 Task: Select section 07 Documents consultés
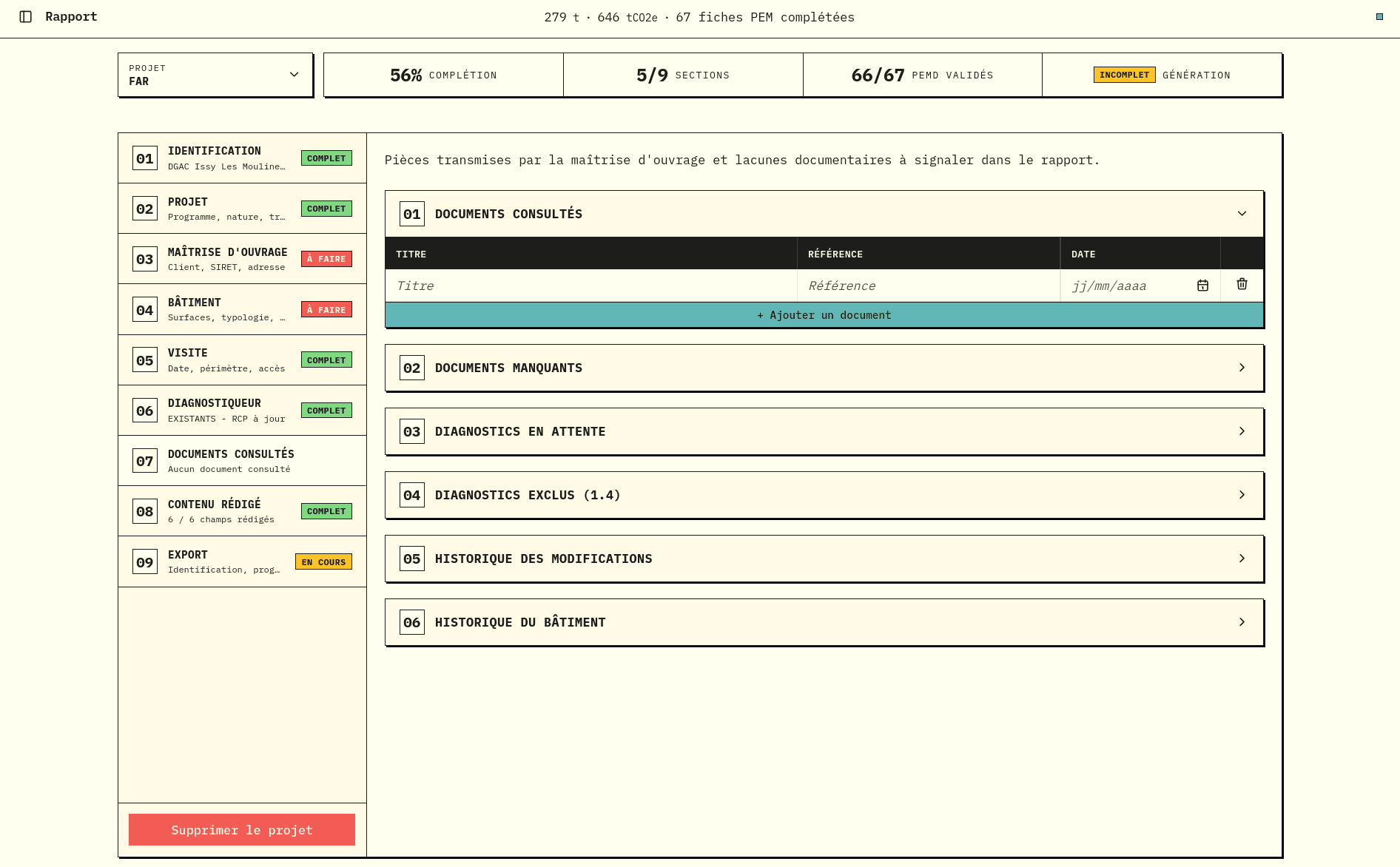pos(242,461)
